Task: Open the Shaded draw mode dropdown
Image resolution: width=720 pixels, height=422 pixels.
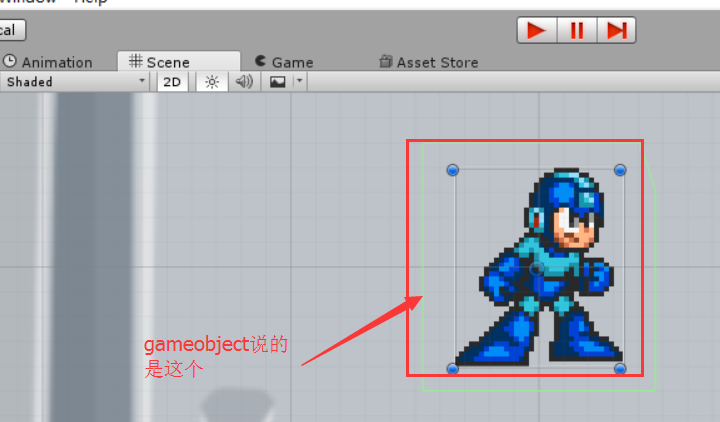Action: 75,82
